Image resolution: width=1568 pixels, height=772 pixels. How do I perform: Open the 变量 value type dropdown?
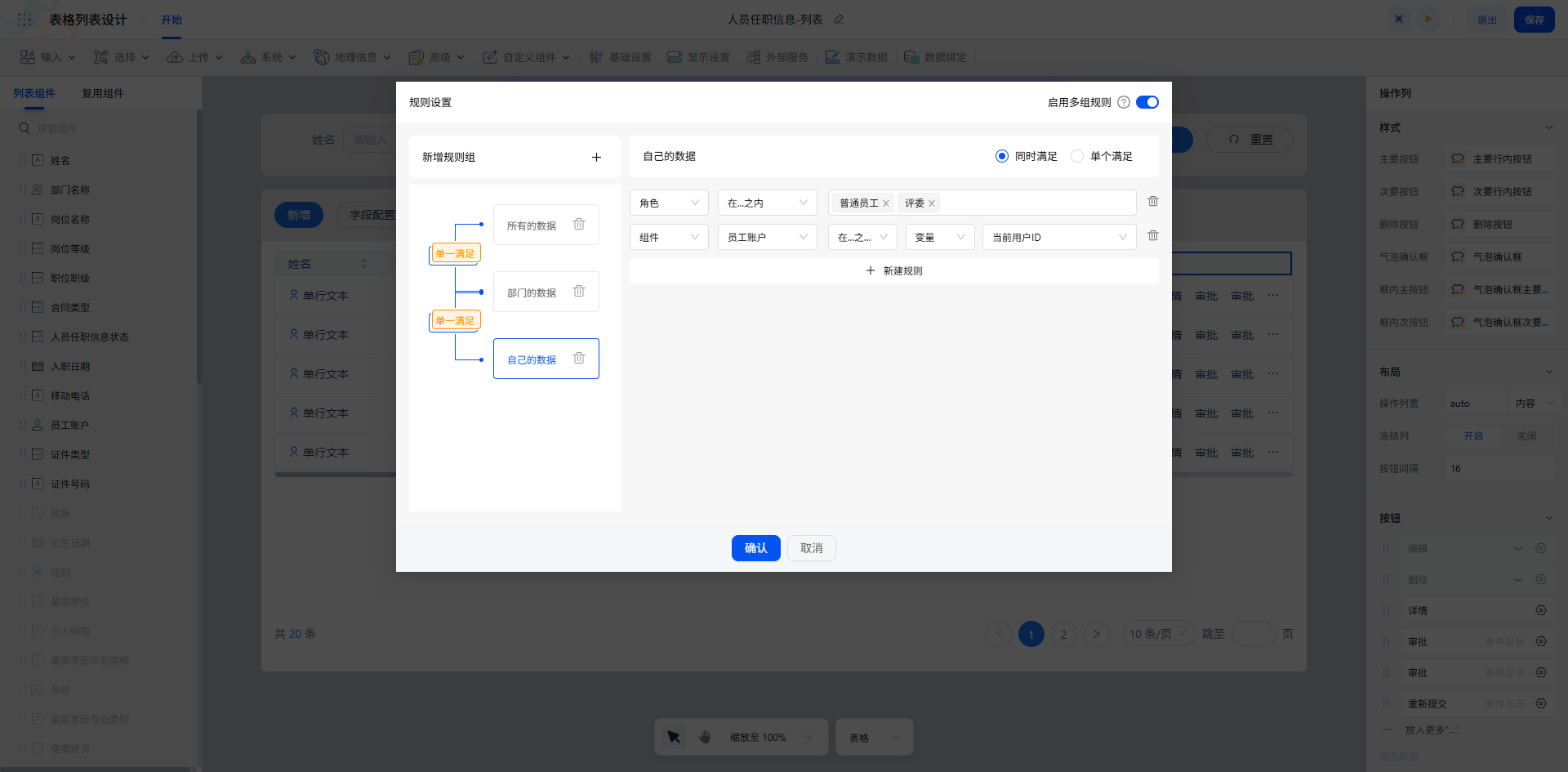(x=940, y=237)
